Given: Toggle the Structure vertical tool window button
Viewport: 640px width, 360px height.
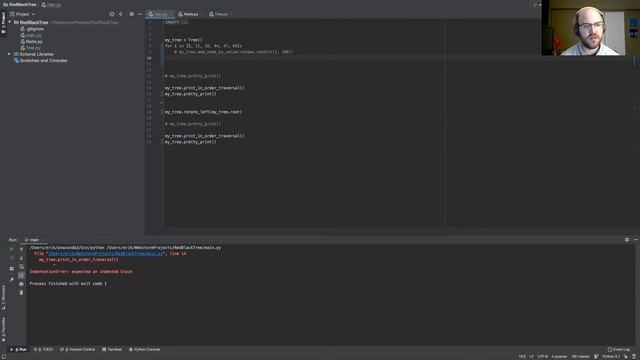Looking at the screenshot, I should [3, 298].
